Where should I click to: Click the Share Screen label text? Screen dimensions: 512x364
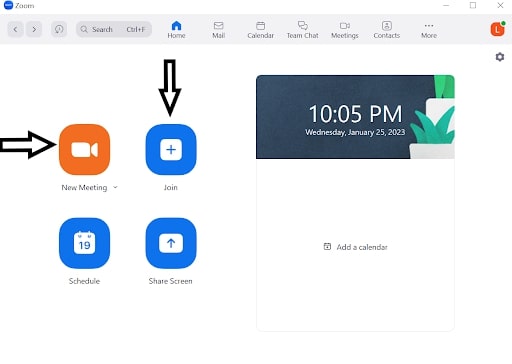(x=171, y=281)
